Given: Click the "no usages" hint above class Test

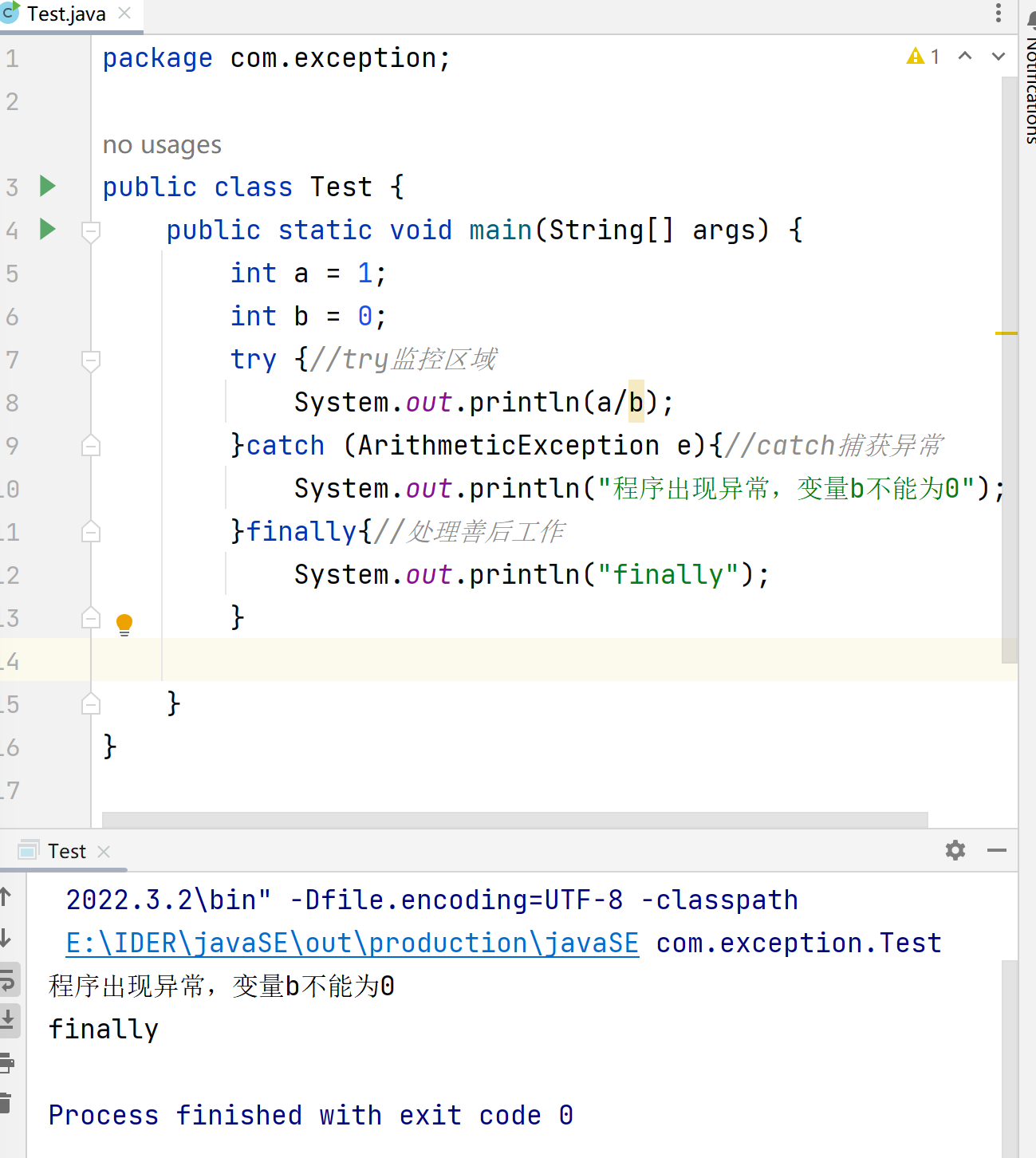Looking at the screenshot, I should tap(162, 144).
